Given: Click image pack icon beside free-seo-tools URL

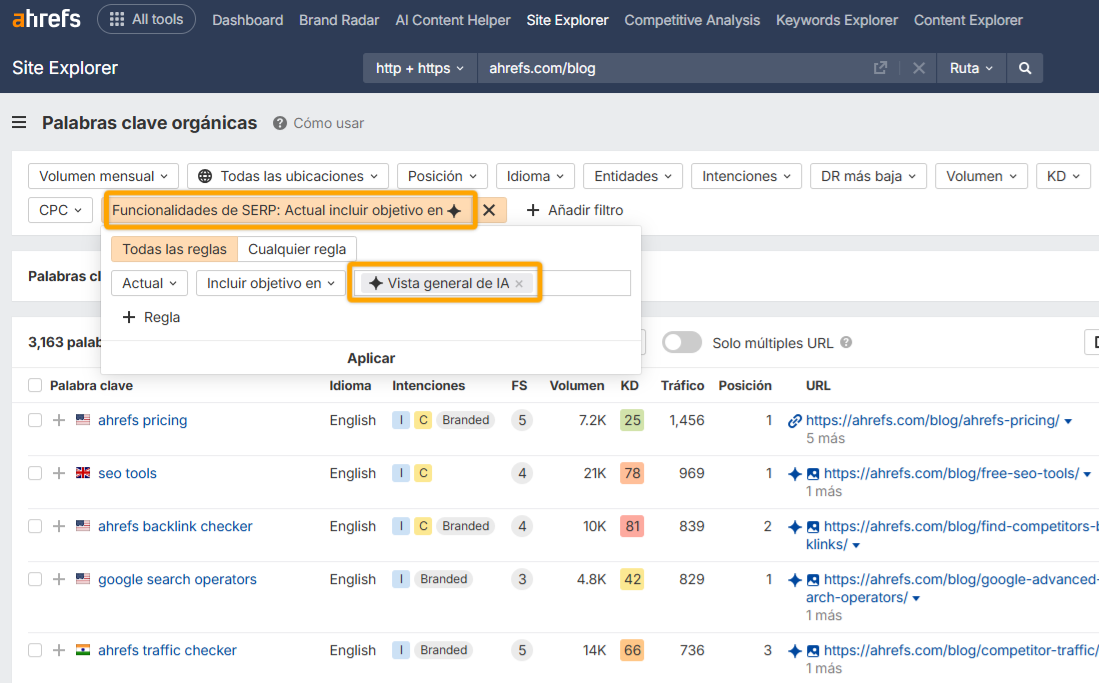Looking at the screenshot, I should click(813, 474).
